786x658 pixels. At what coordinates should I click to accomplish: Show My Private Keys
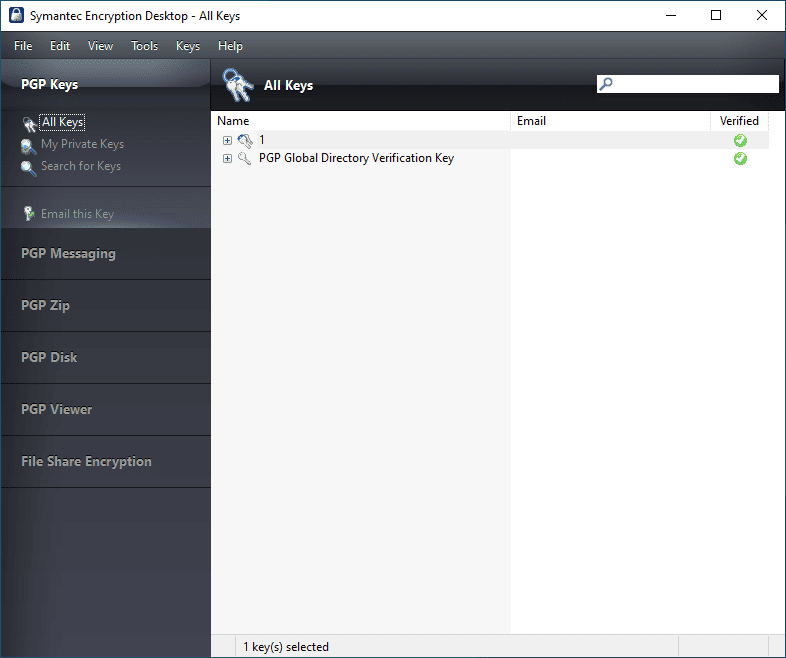(82, 144)
